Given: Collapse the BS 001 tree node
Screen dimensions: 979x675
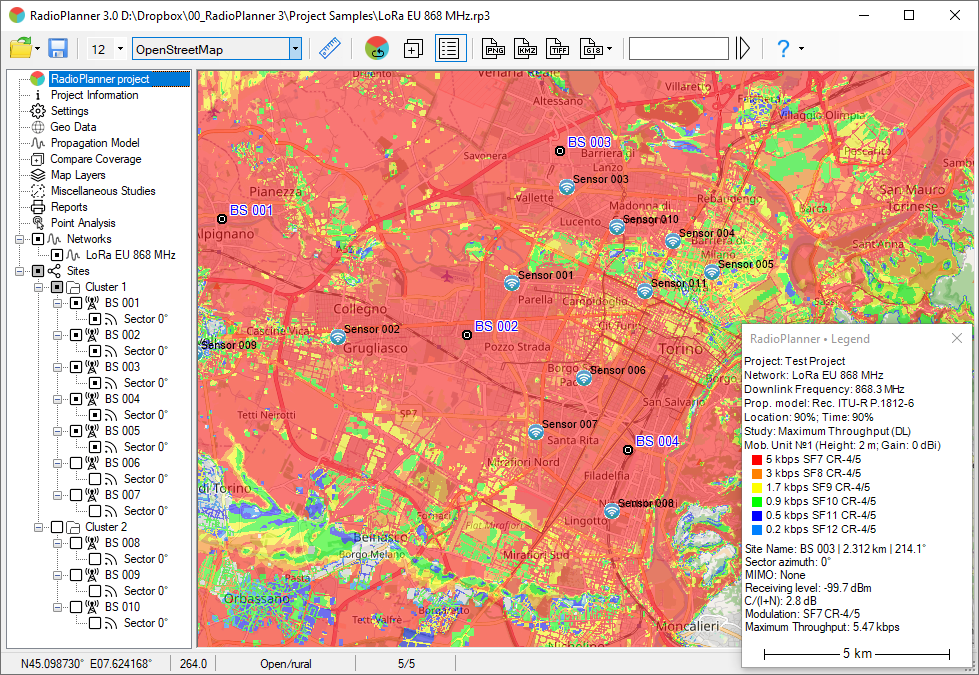Looking at the screenshot, I should point(57,303).
